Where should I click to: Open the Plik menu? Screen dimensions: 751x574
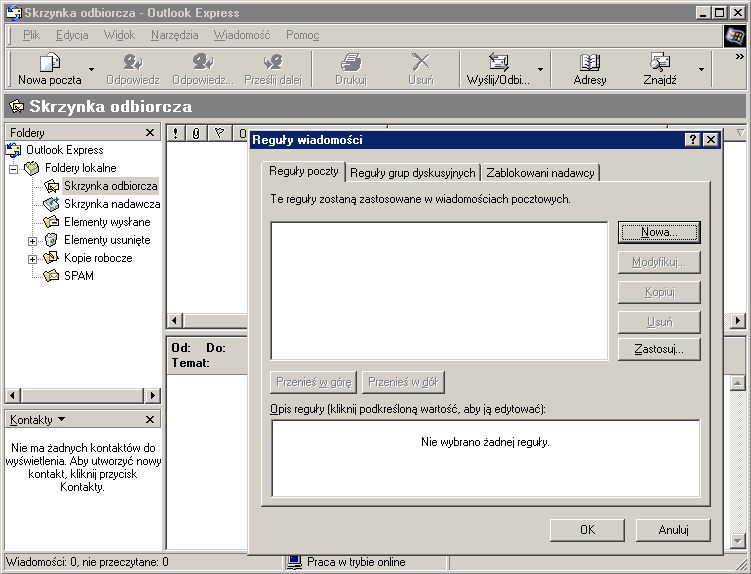pyautogui.click(x=32, y=35)
